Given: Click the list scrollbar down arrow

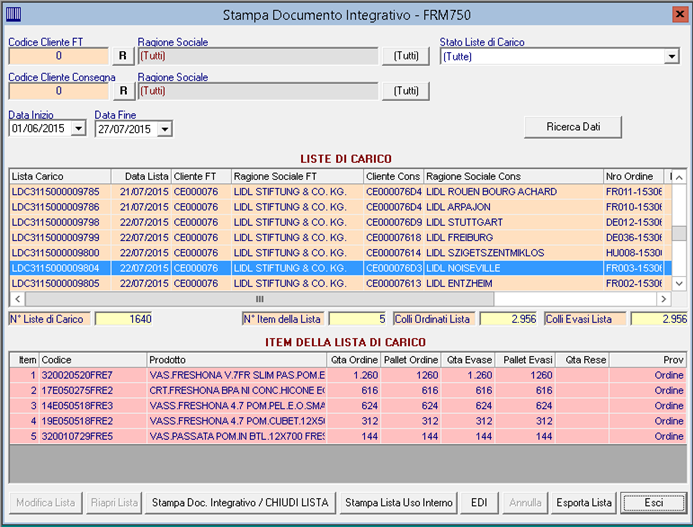Looking at the screenshot, I should [x=679, y=283].
